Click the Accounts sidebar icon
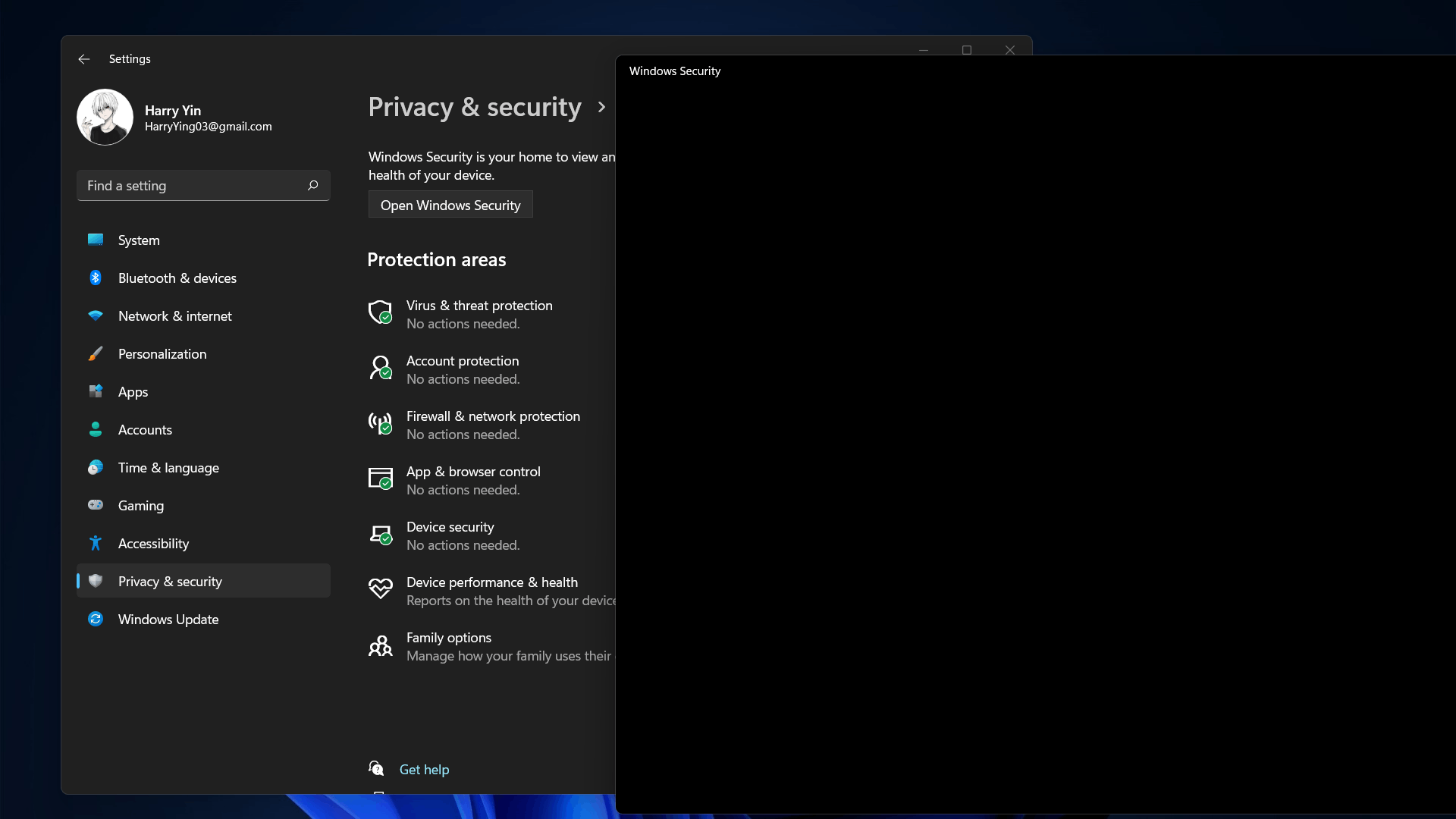Viewport: 1456px width, 819px height. tap(96, 429)
